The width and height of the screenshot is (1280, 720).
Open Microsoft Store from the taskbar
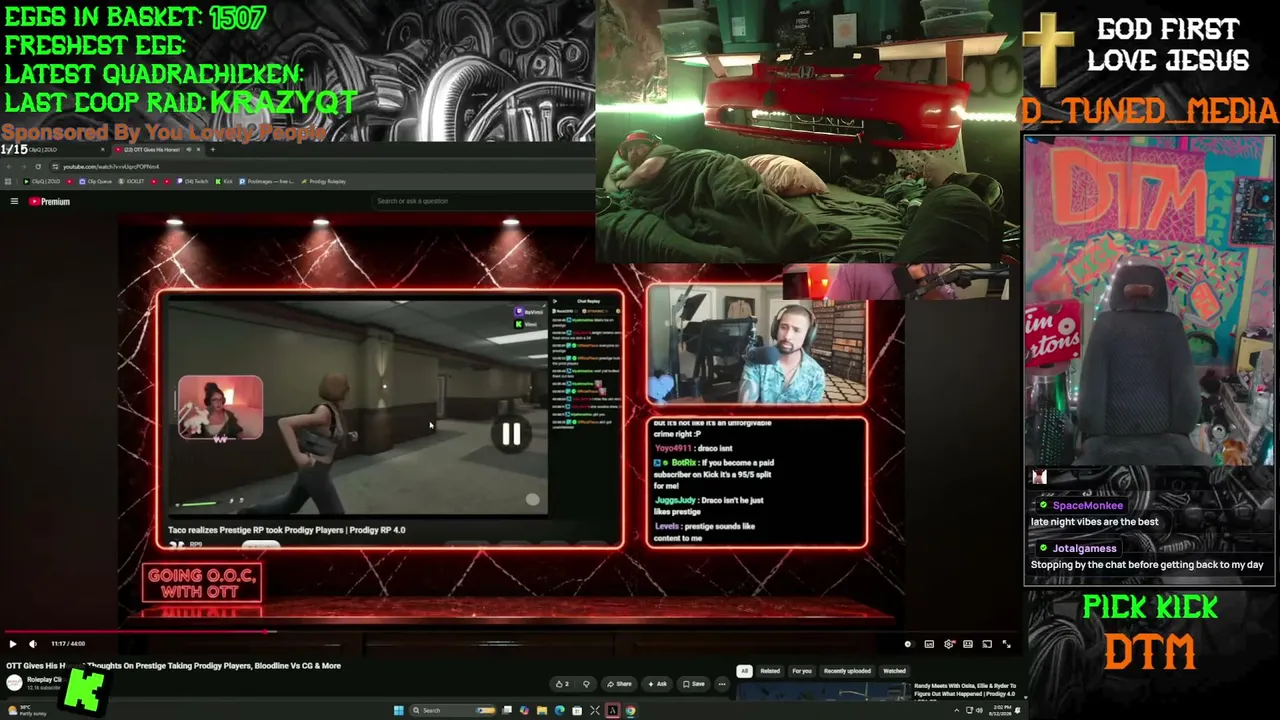pyautogui.click(x=577, y=710)
